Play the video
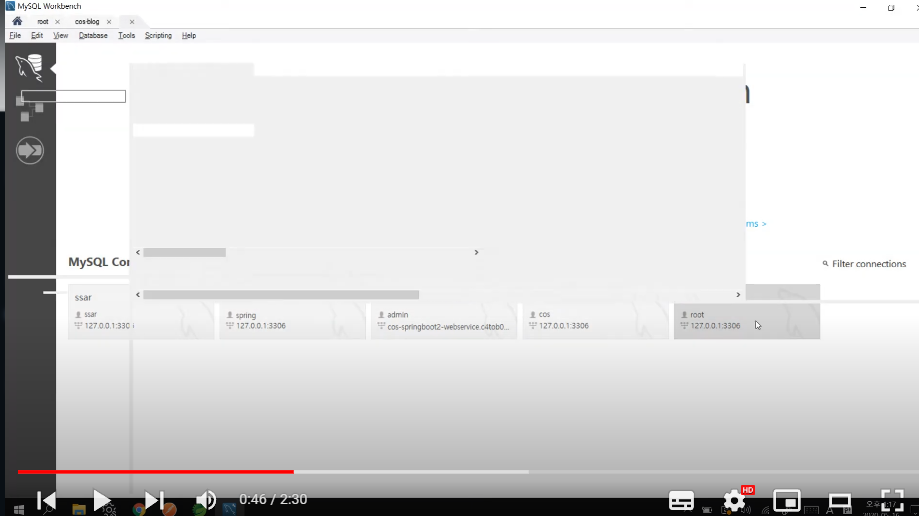This screenshot has height=516, width=919. [101, 500]
